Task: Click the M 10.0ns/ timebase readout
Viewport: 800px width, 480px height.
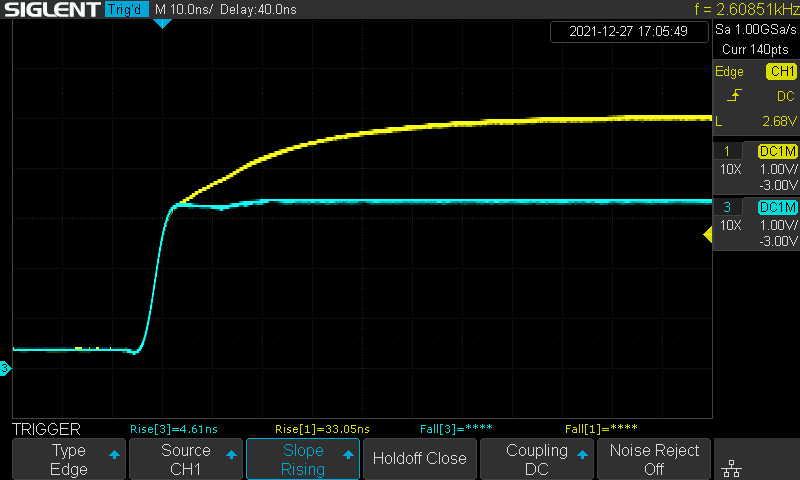Action: tap(184, 9)
